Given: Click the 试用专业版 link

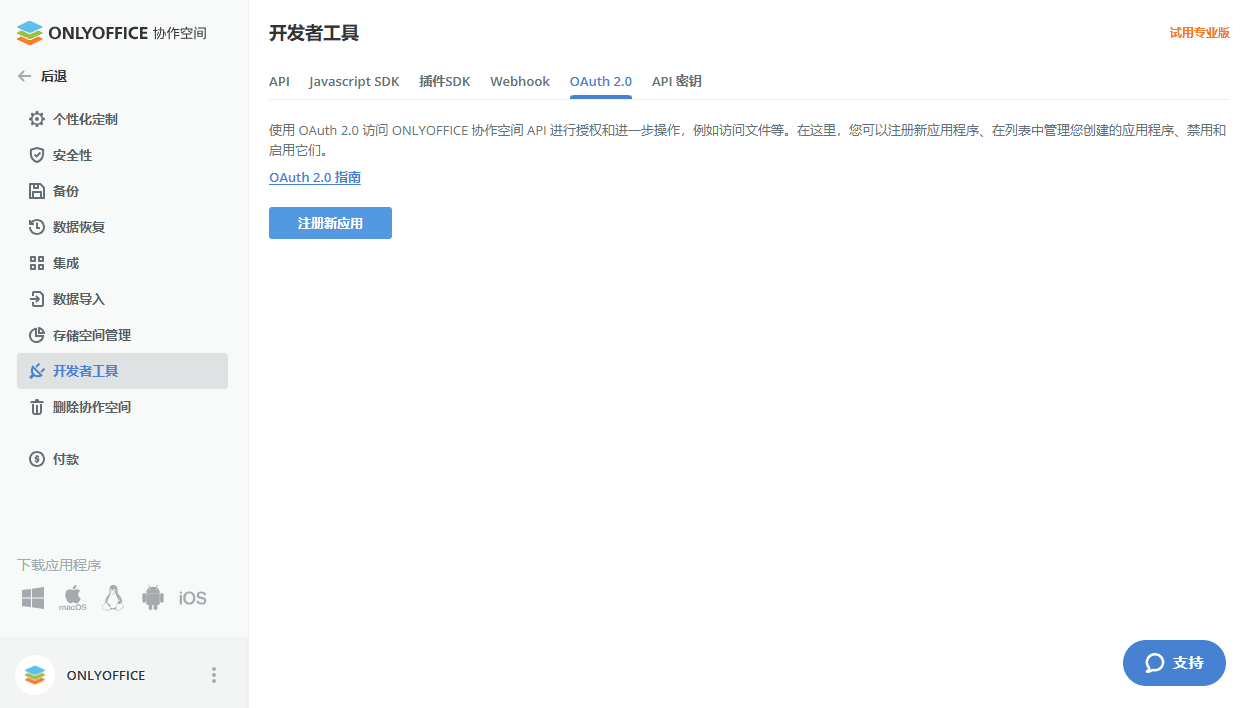Looking at the screenshot, I should [x=1200, y=32].
